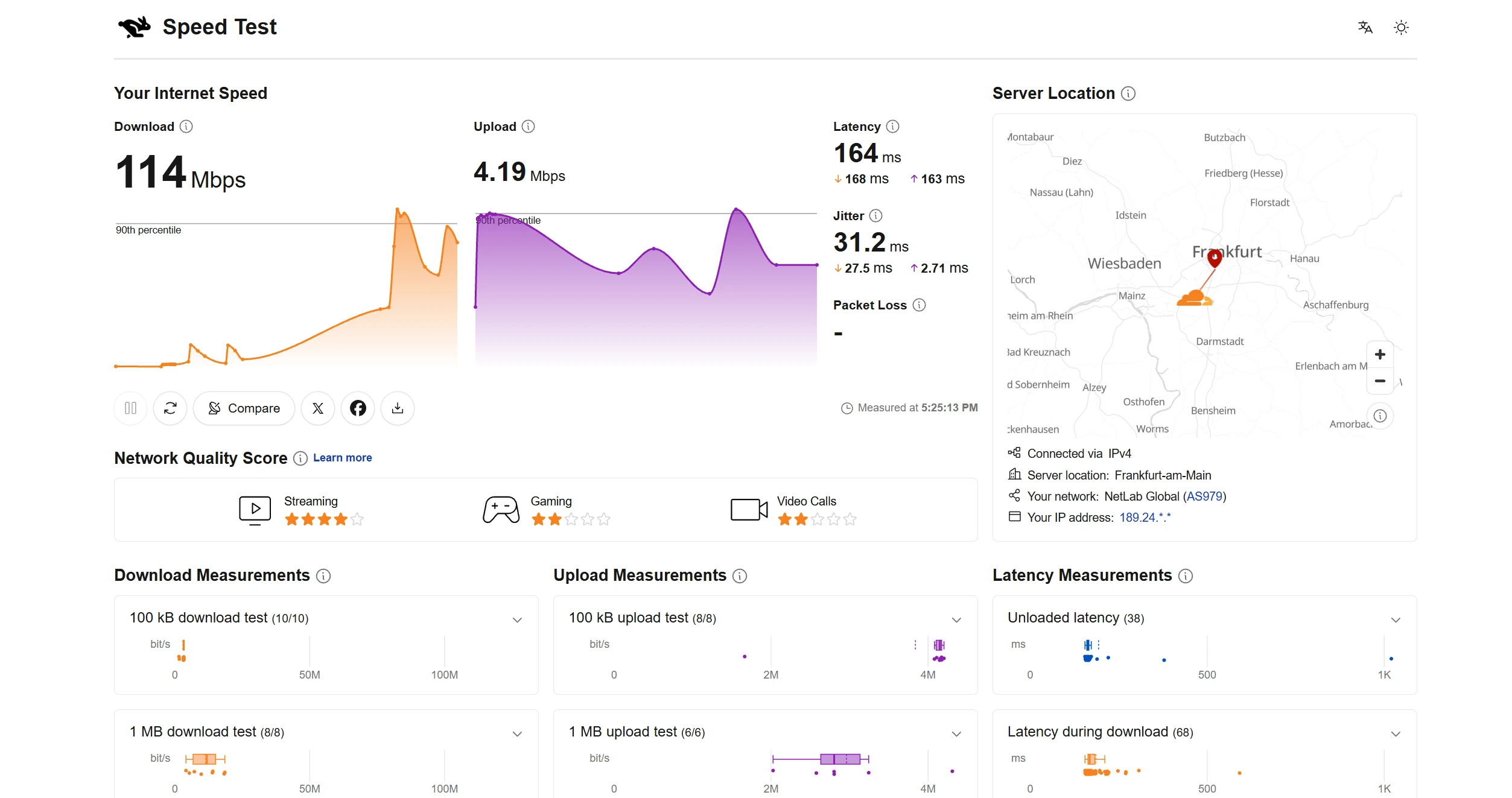Zoom in on the server map
The image size is (1512, 798).
tap(1380, 355)
